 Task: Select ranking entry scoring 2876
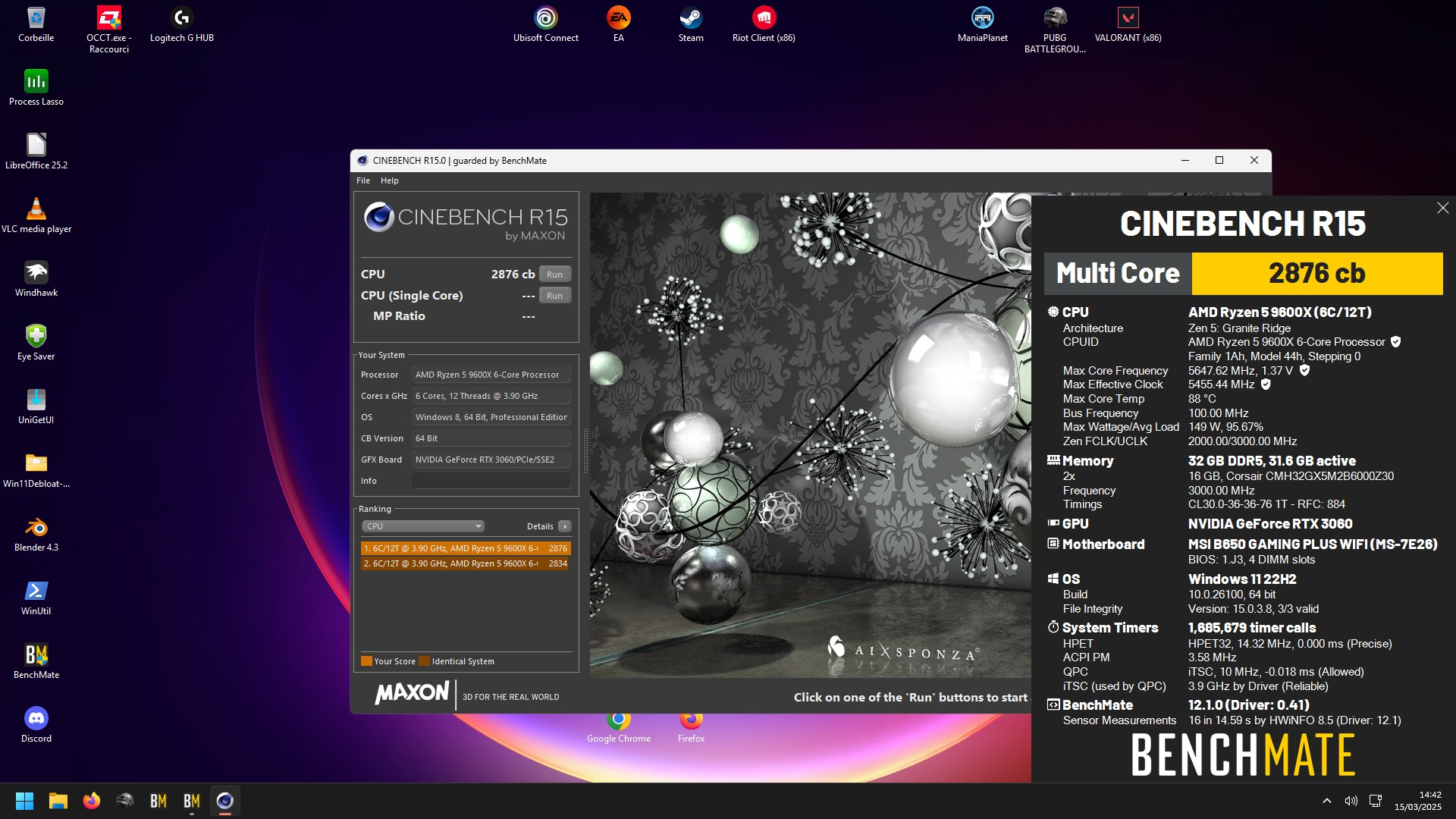[466, 548]
